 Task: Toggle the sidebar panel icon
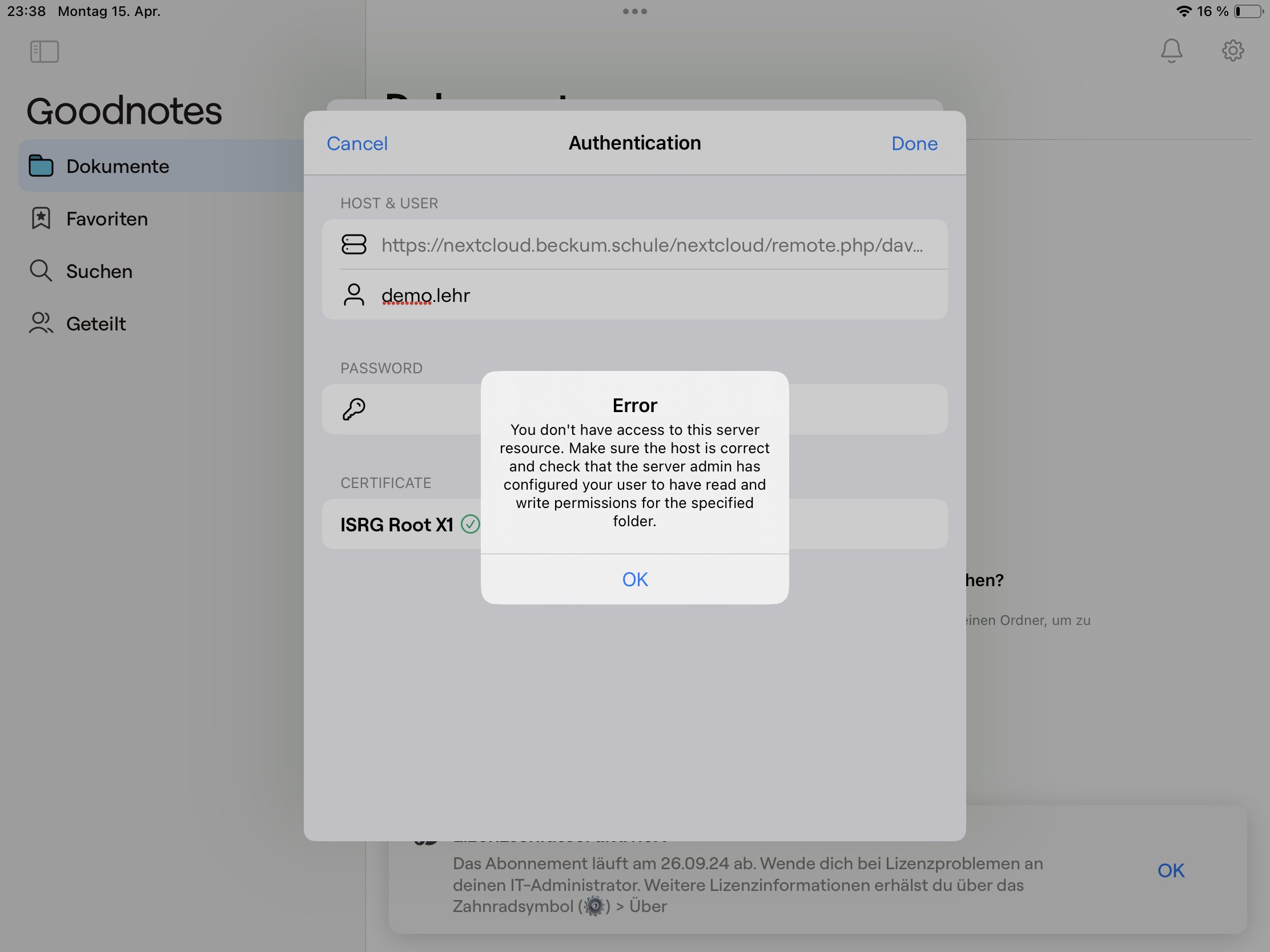point(44,51)
